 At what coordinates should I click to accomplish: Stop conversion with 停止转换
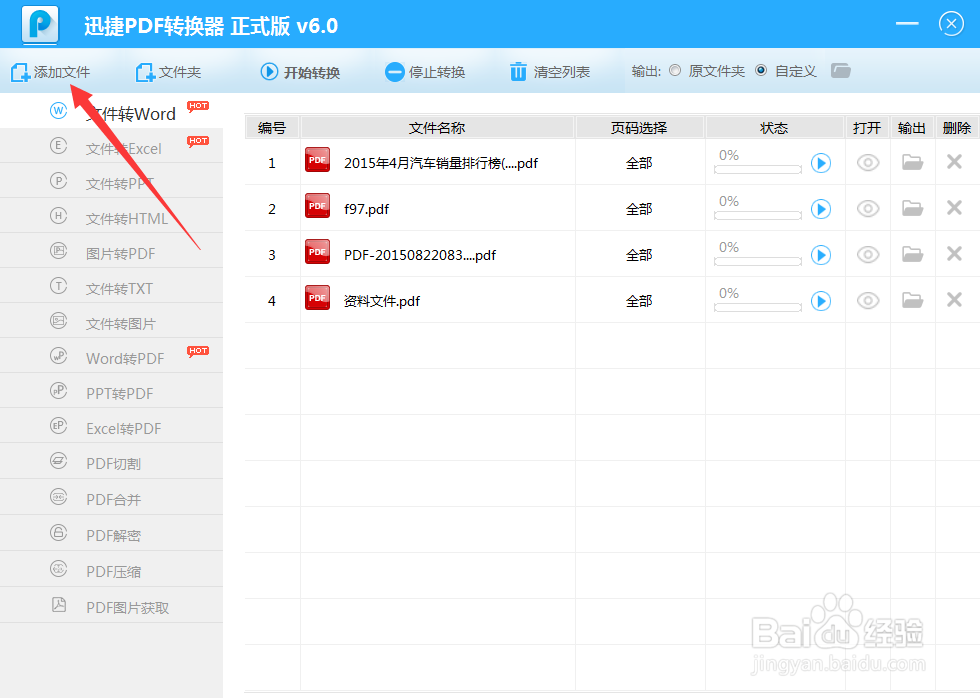425,72
